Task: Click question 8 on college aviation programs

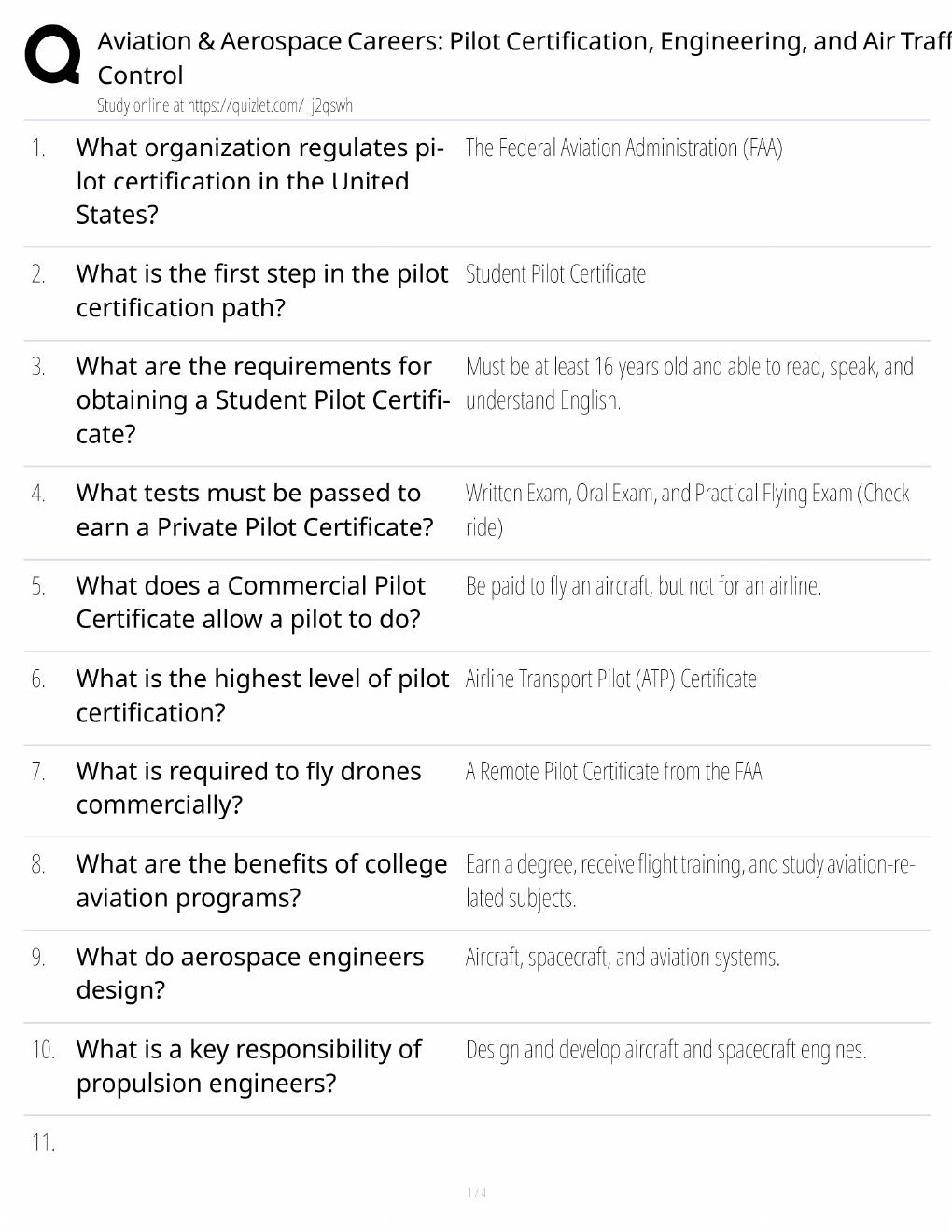Action: (261, 880)
